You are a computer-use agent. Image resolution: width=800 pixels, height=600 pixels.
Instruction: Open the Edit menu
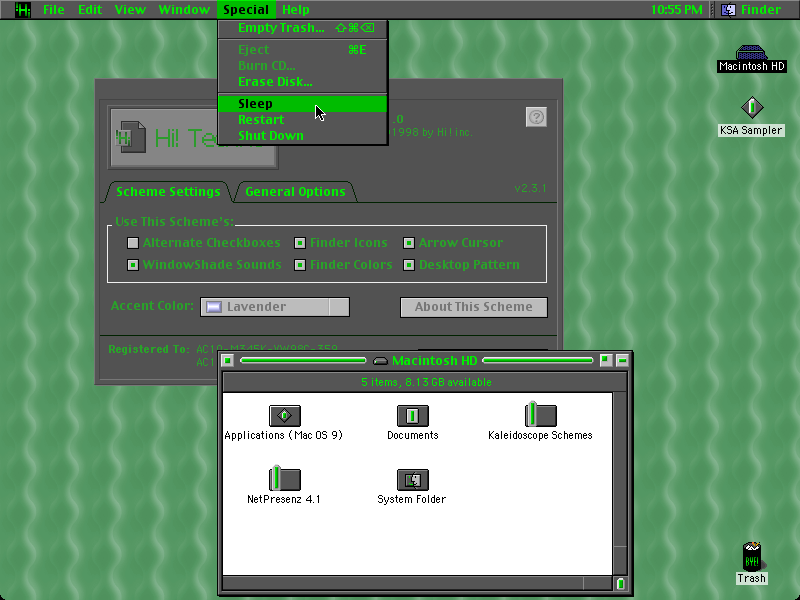[x=90, y=9]
